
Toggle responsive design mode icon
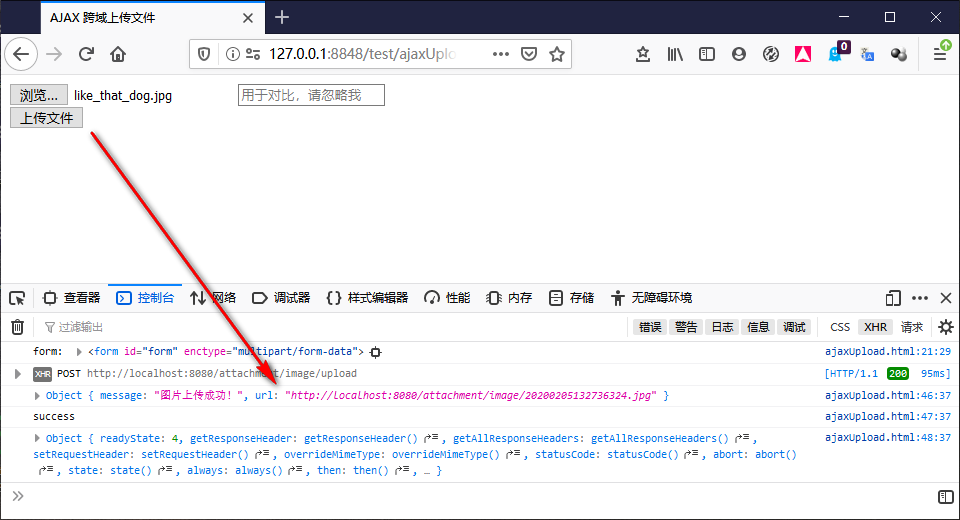[x=893, y=298]
